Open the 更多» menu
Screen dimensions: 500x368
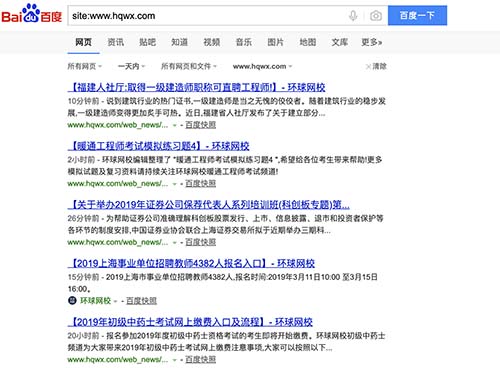pyautogui.click(x=372, y=42)
